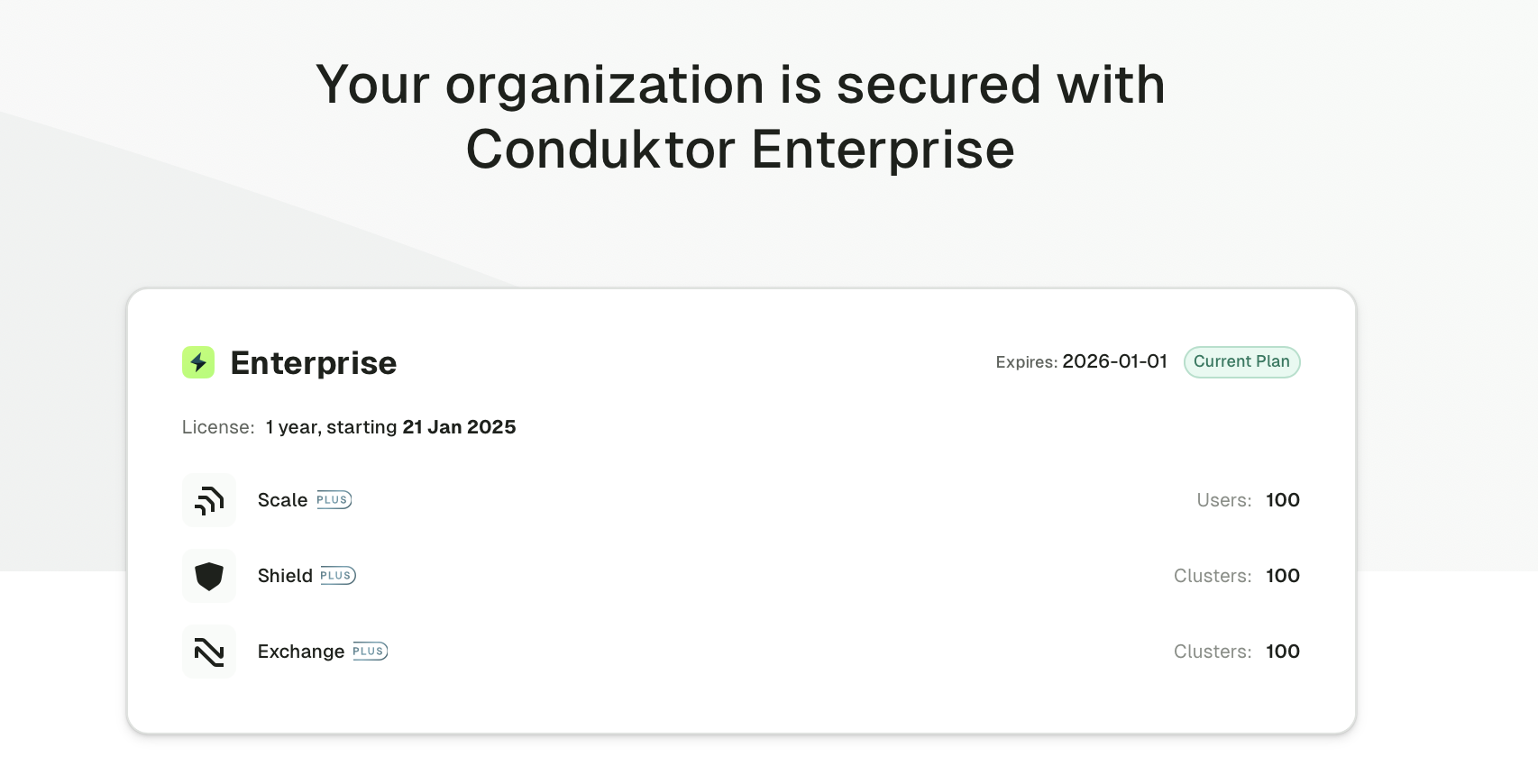Select the Scale product label
This screenshot has height=784, width=1538.
click(x=282, y=500)
